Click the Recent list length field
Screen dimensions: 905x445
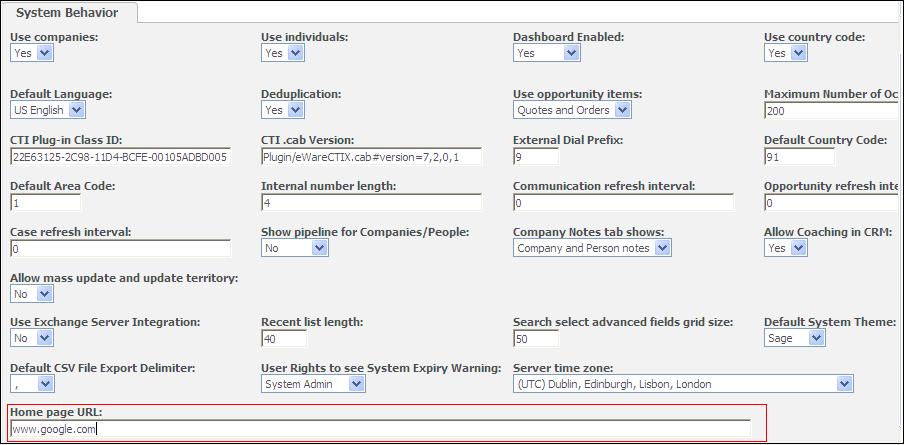click(x=284, y=339)
